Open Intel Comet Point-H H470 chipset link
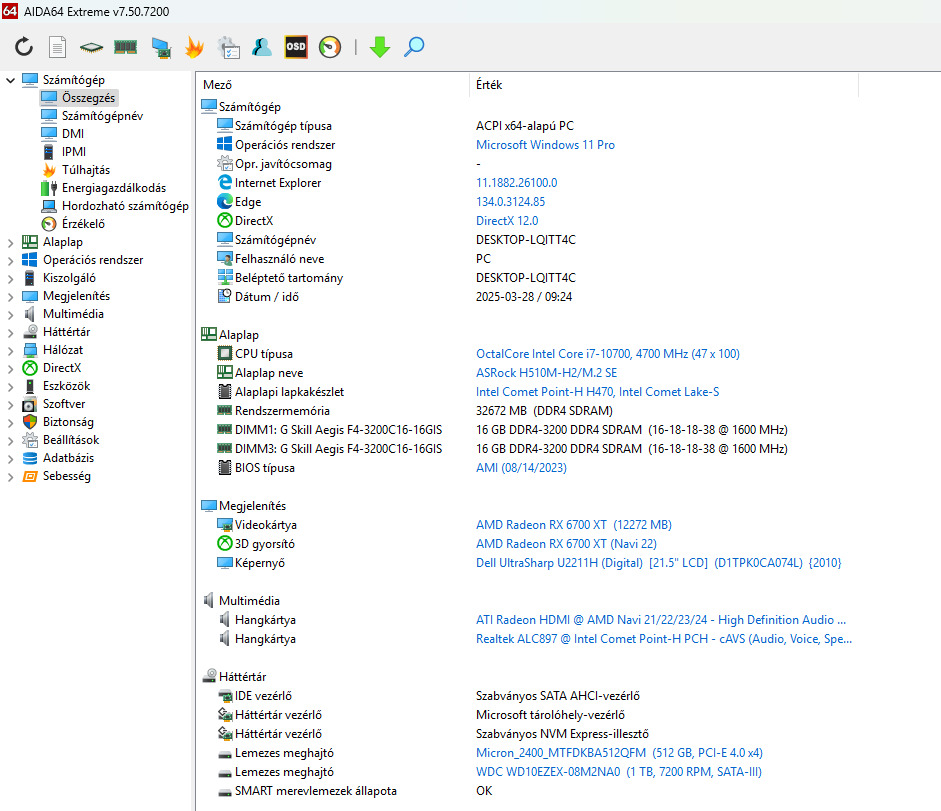The image size is (941, 811). (598, 392)
